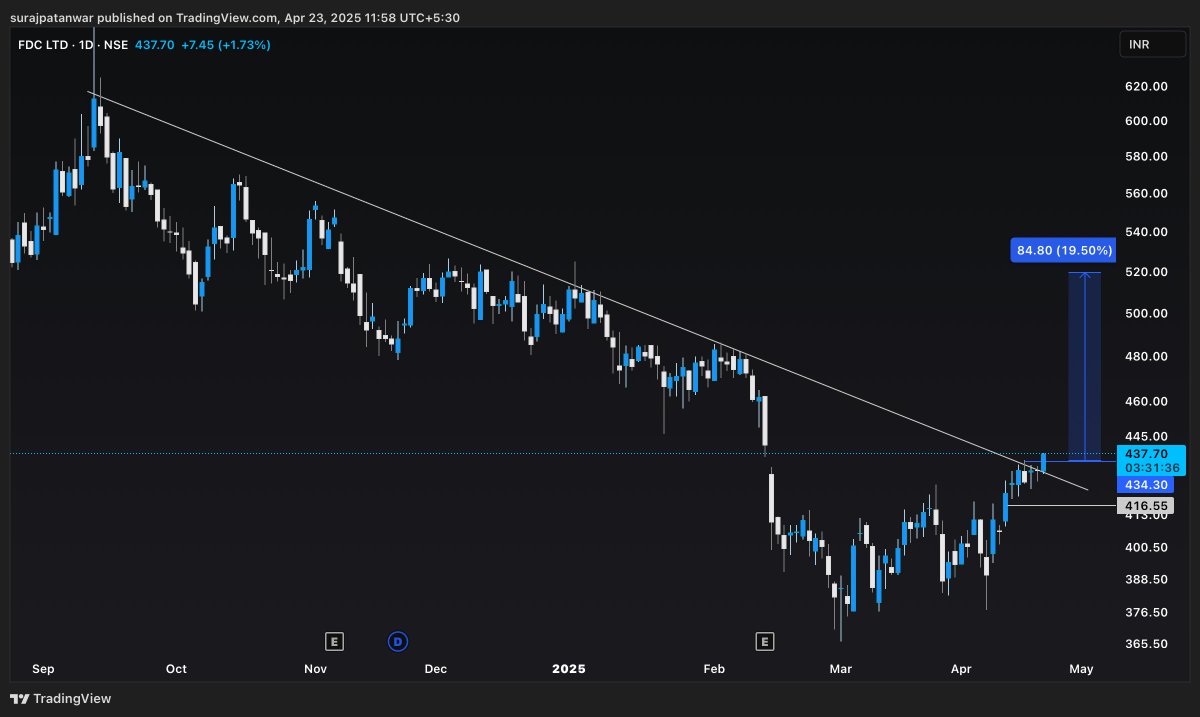Click the 365.50 price axis label
Viewport: 1200px width, 717px height.
[1146, 644]
